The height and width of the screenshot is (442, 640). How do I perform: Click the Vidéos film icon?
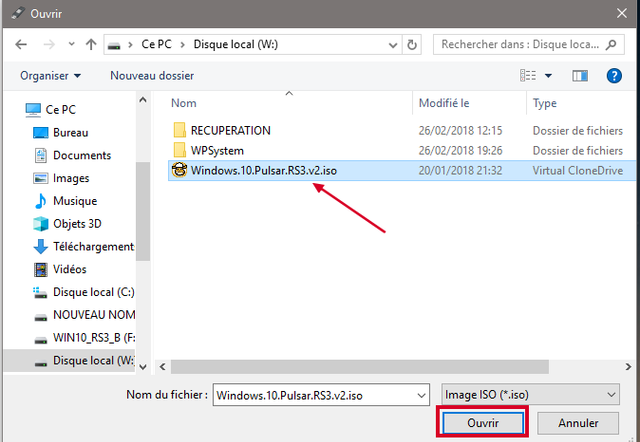tap(40, 269)
